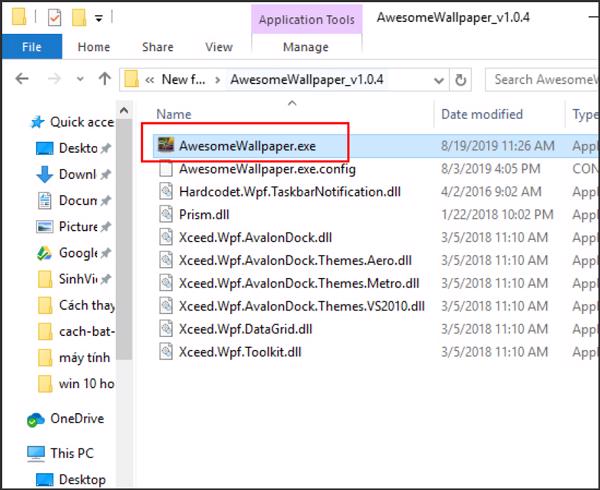
Task: Click the Back navigation arrow
Action: tap(22, 79)
